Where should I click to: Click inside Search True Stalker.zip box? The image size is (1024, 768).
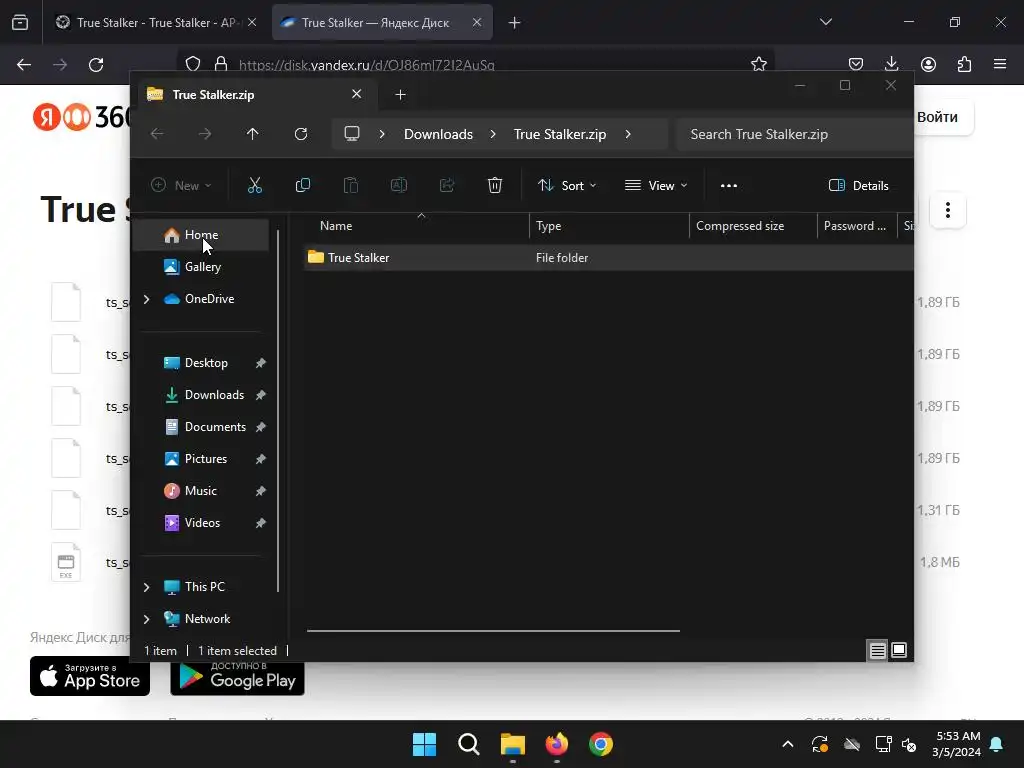pyautogui.click(x=795, y=134)
